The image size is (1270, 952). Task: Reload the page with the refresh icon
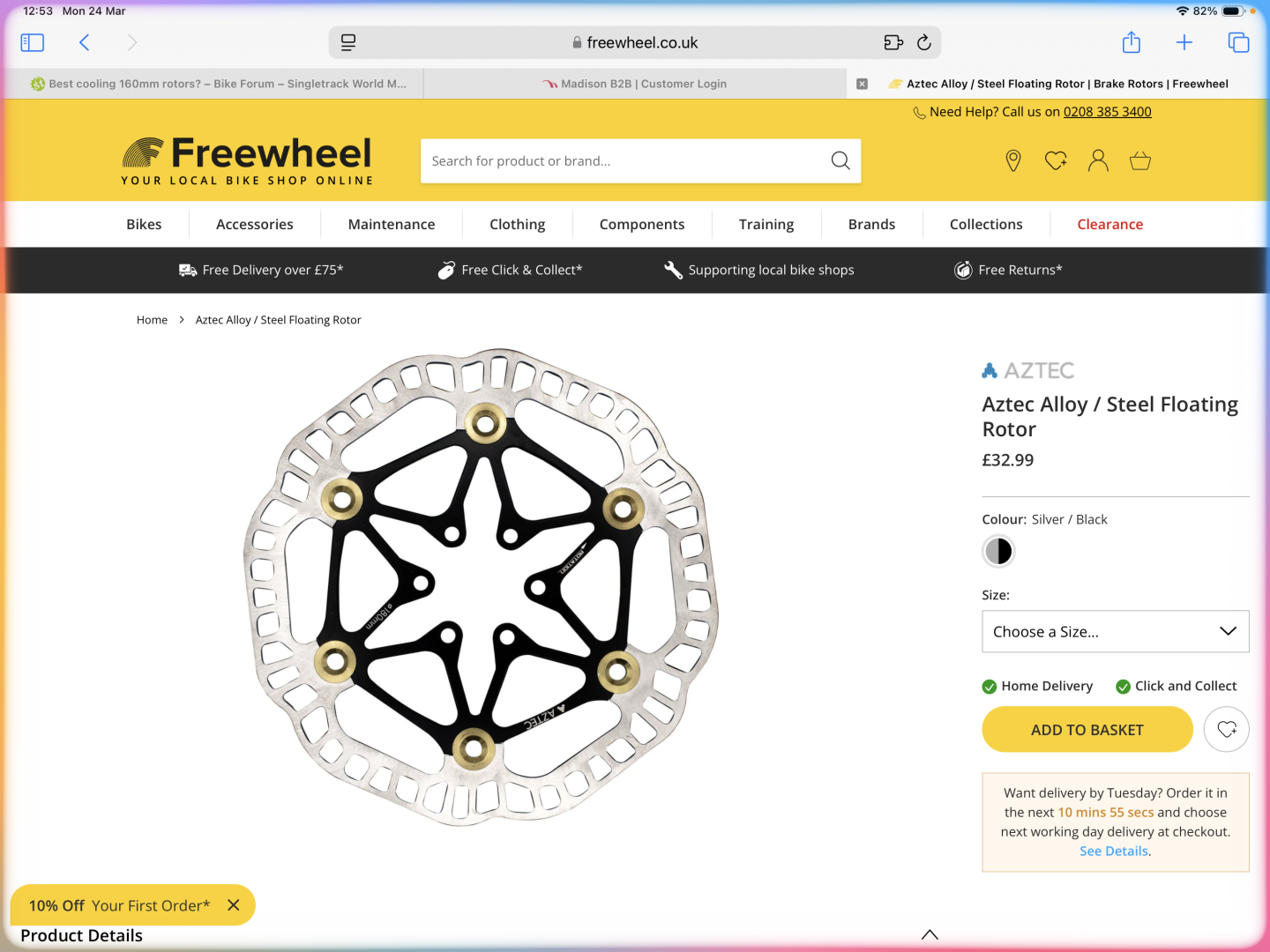[924, 42]
